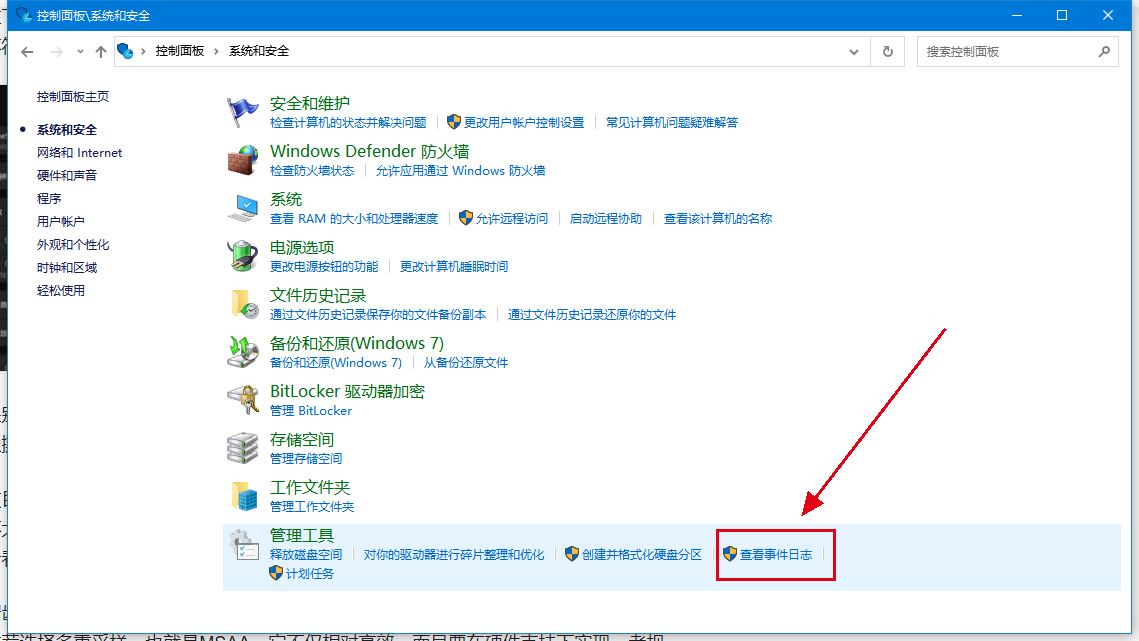Click the Power Options battery icon
Viewport: 1139px width, 641px height.
click(243, 256)
